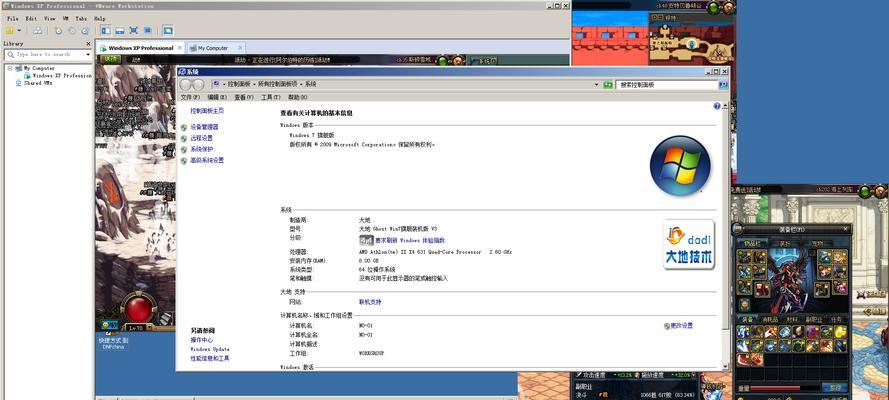Open the VMware VM menu

66,19
